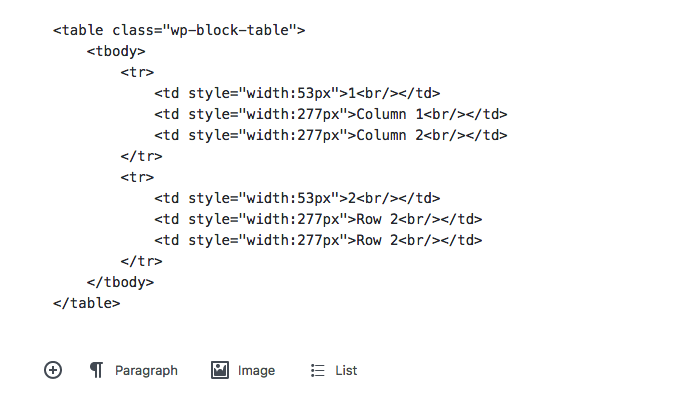
Task: Click the bulleted List icon
Action: point(318,370)
